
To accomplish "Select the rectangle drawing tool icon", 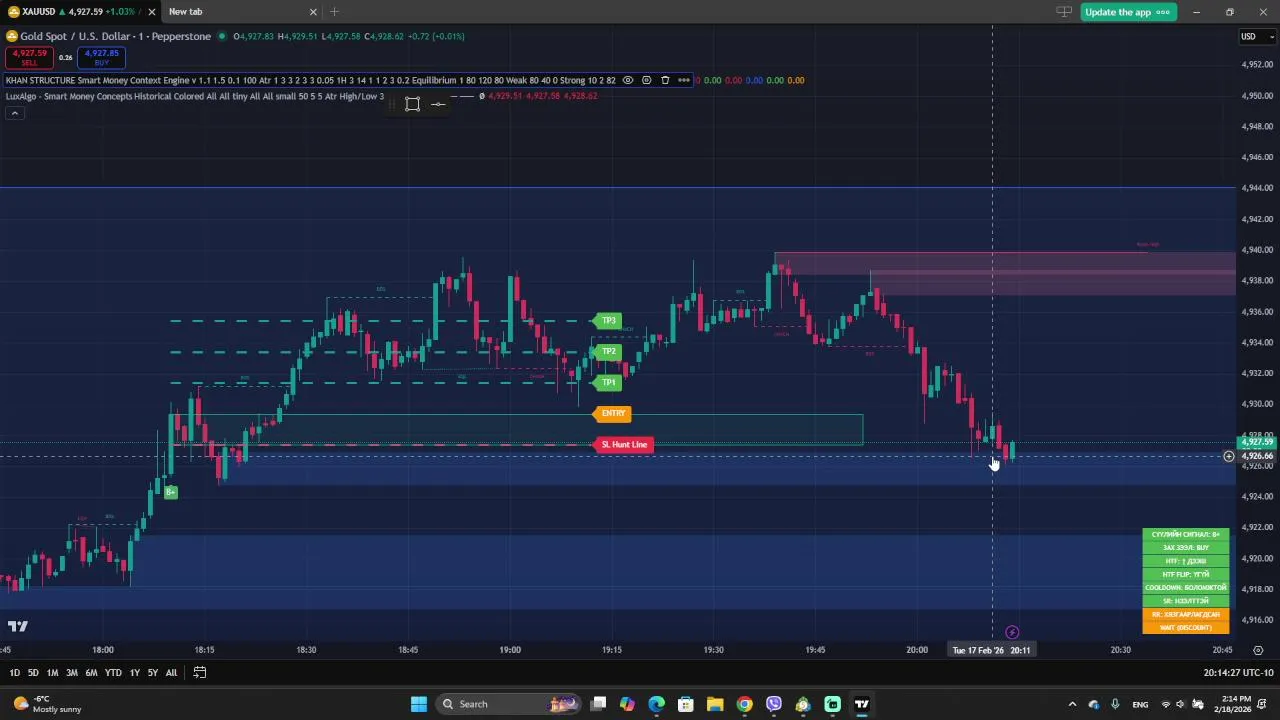I will click(x=412, y=104).
